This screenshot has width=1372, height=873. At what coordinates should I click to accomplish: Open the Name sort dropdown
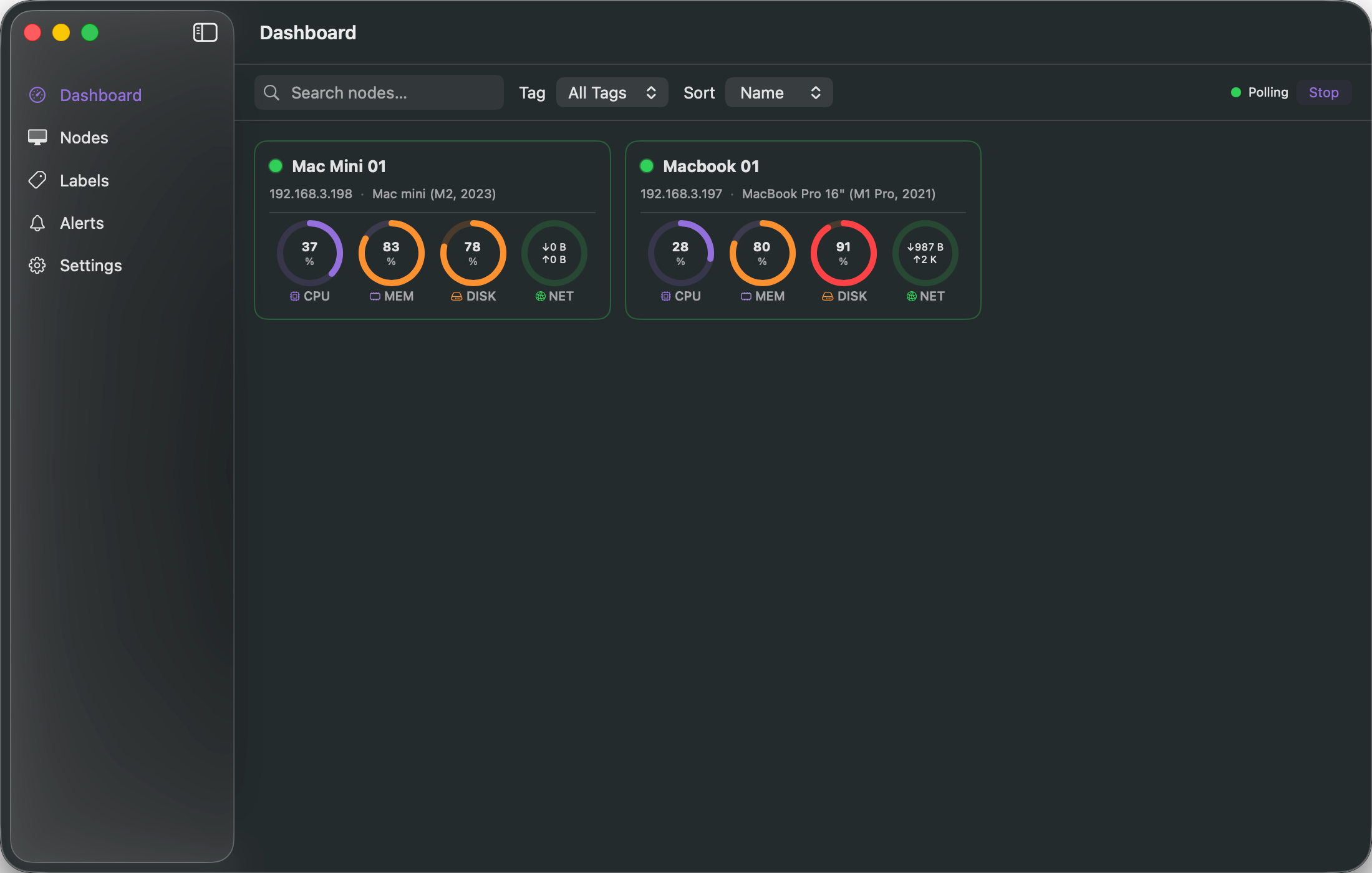(x=779, y=92)
